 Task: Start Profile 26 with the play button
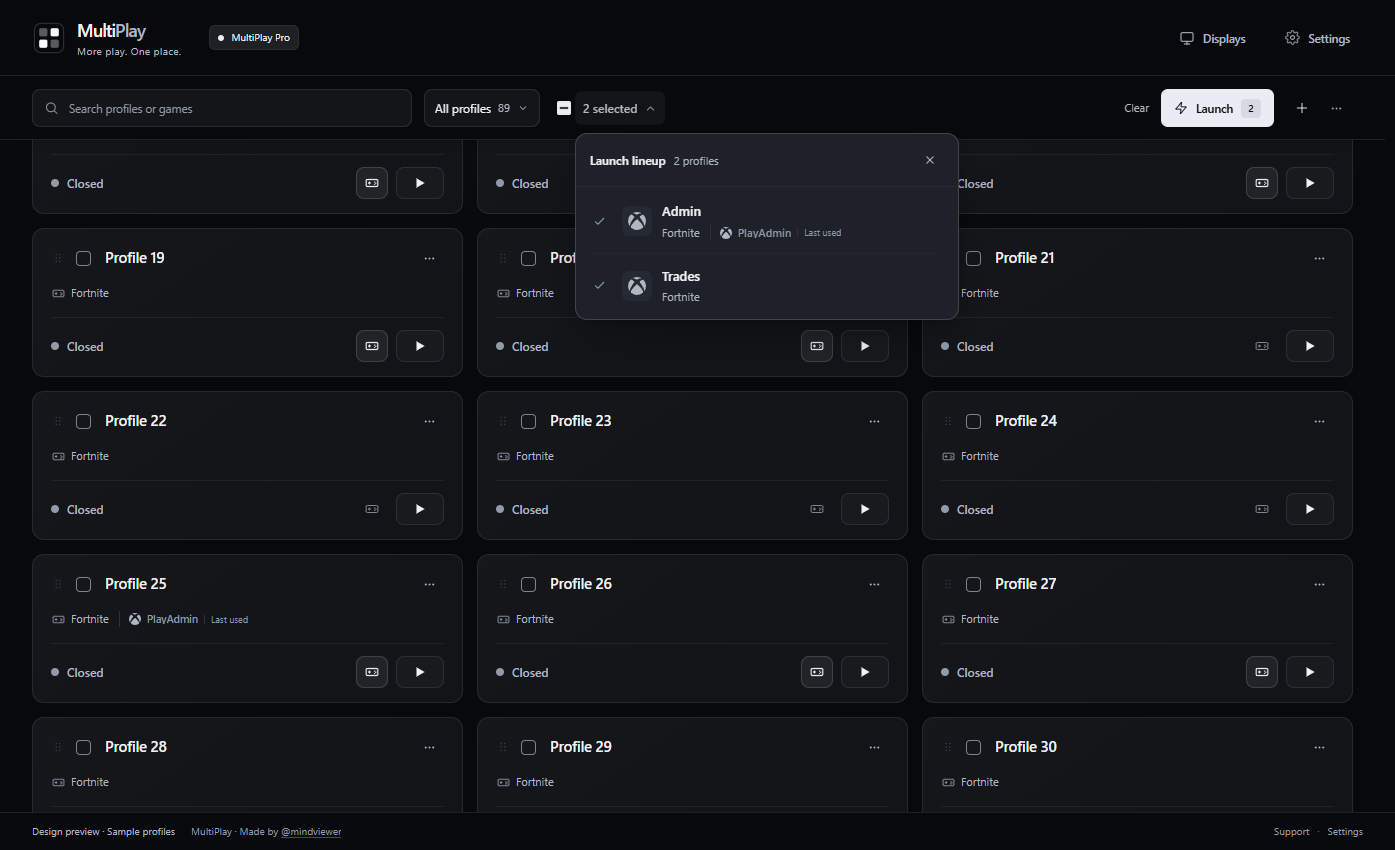click(x=865, y=672)
